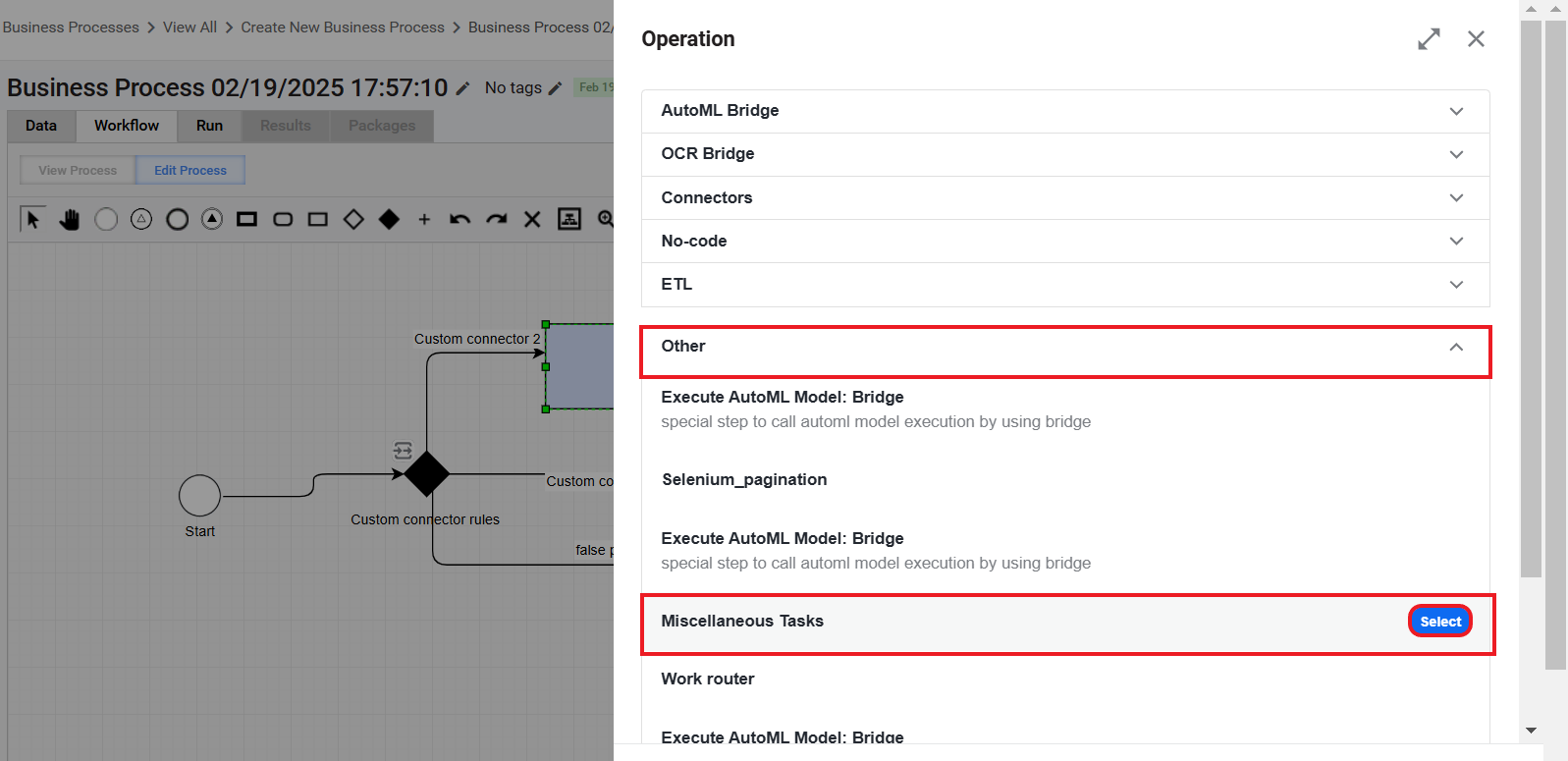This screenshot has width=1568, height=761.
Task: Expand the ETL section
Action: click(1065, 285)
